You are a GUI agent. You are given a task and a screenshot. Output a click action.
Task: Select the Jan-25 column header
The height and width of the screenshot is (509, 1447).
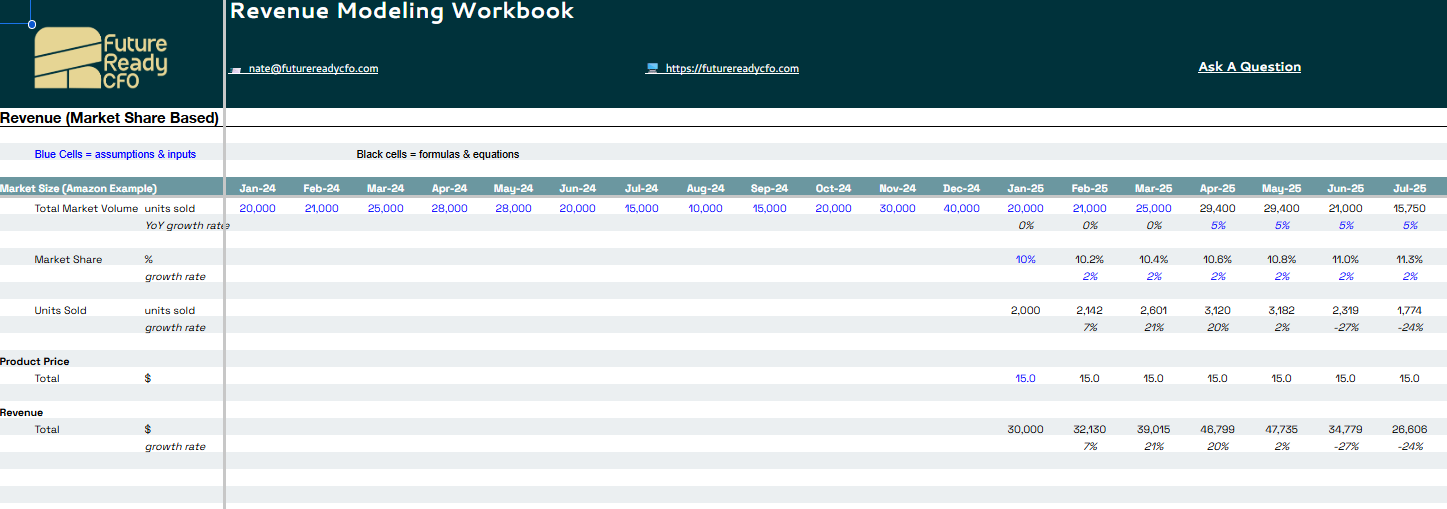pos(1026,188)
